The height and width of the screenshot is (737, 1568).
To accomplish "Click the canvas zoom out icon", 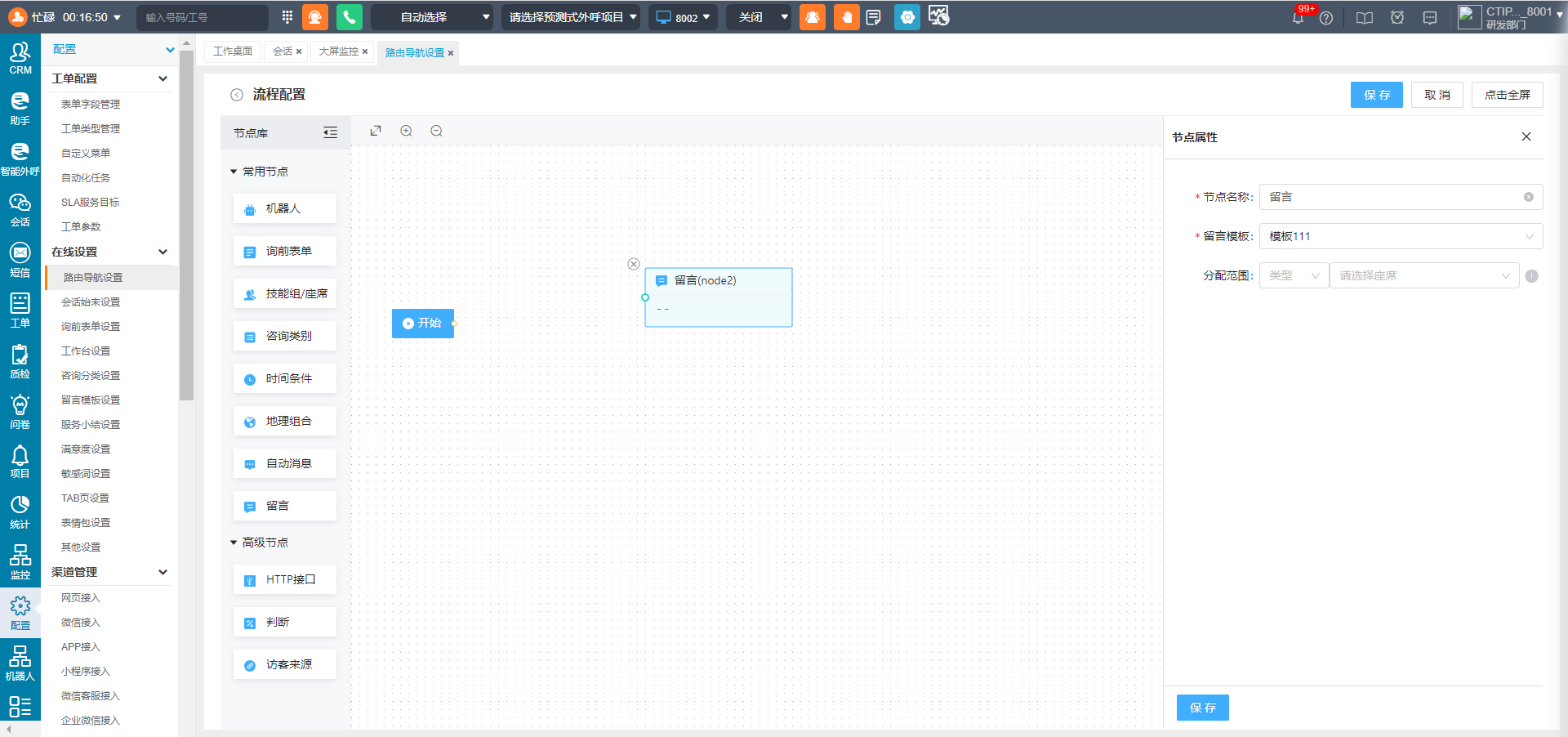I will (436, 131).
